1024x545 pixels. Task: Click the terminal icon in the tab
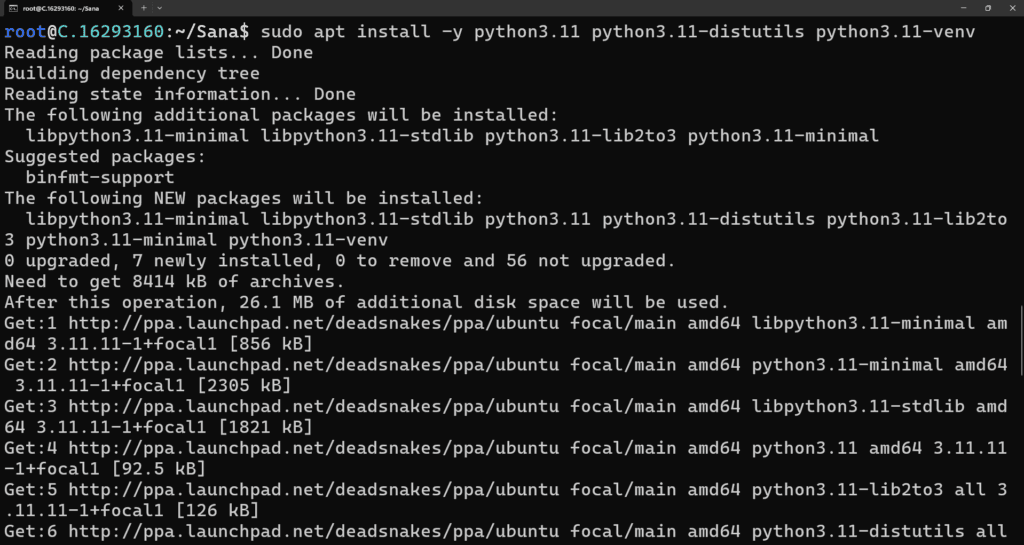coord(12,8)
